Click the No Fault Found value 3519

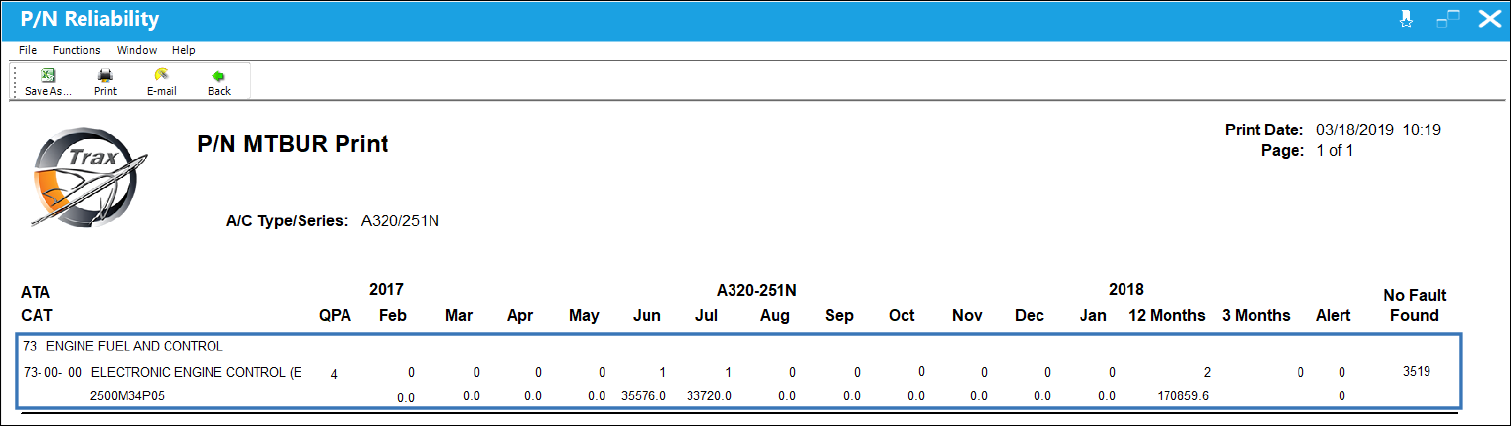pos(1416,371)
